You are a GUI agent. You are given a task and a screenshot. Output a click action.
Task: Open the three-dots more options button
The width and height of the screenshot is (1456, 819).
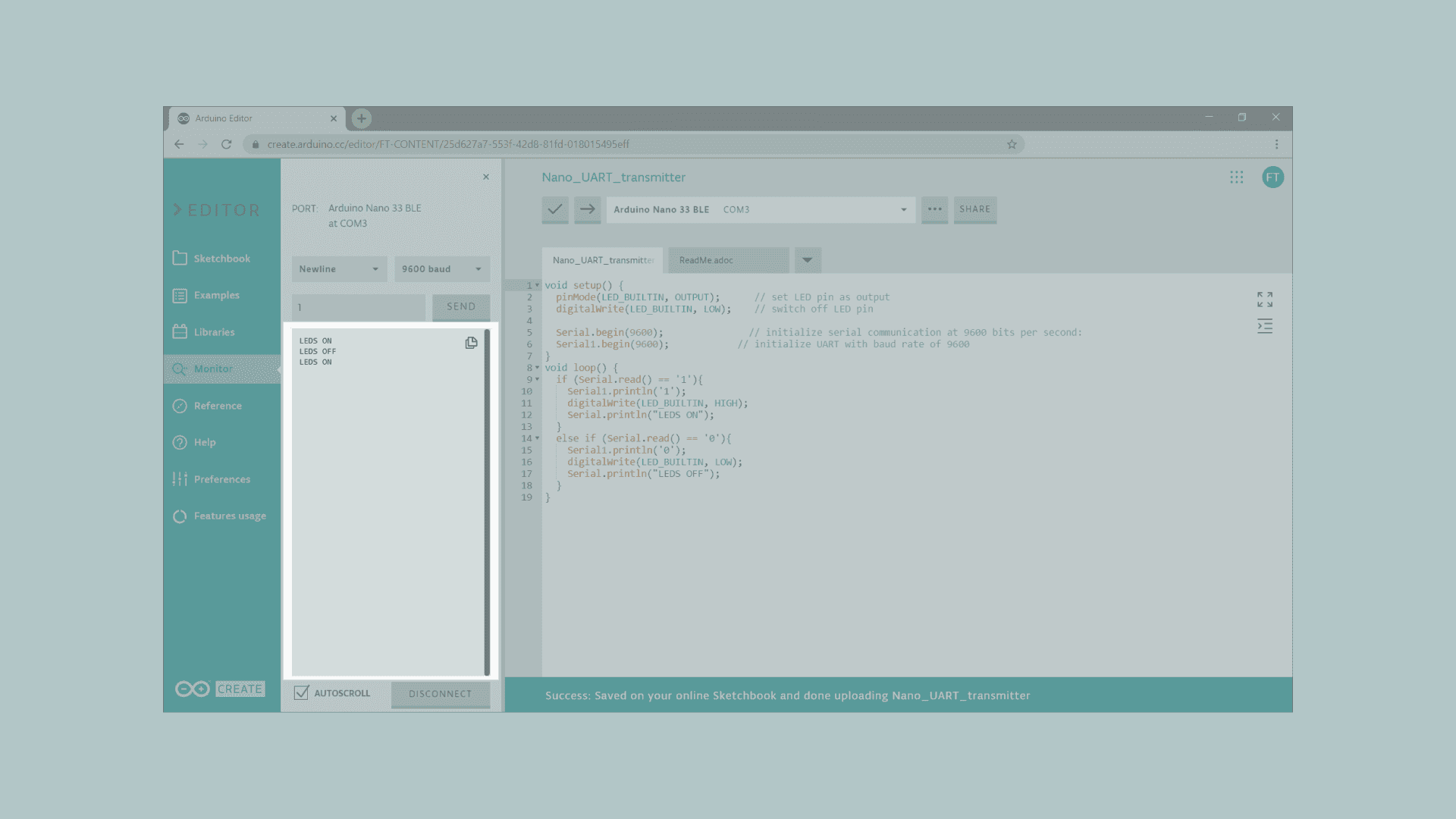[934, 209]
